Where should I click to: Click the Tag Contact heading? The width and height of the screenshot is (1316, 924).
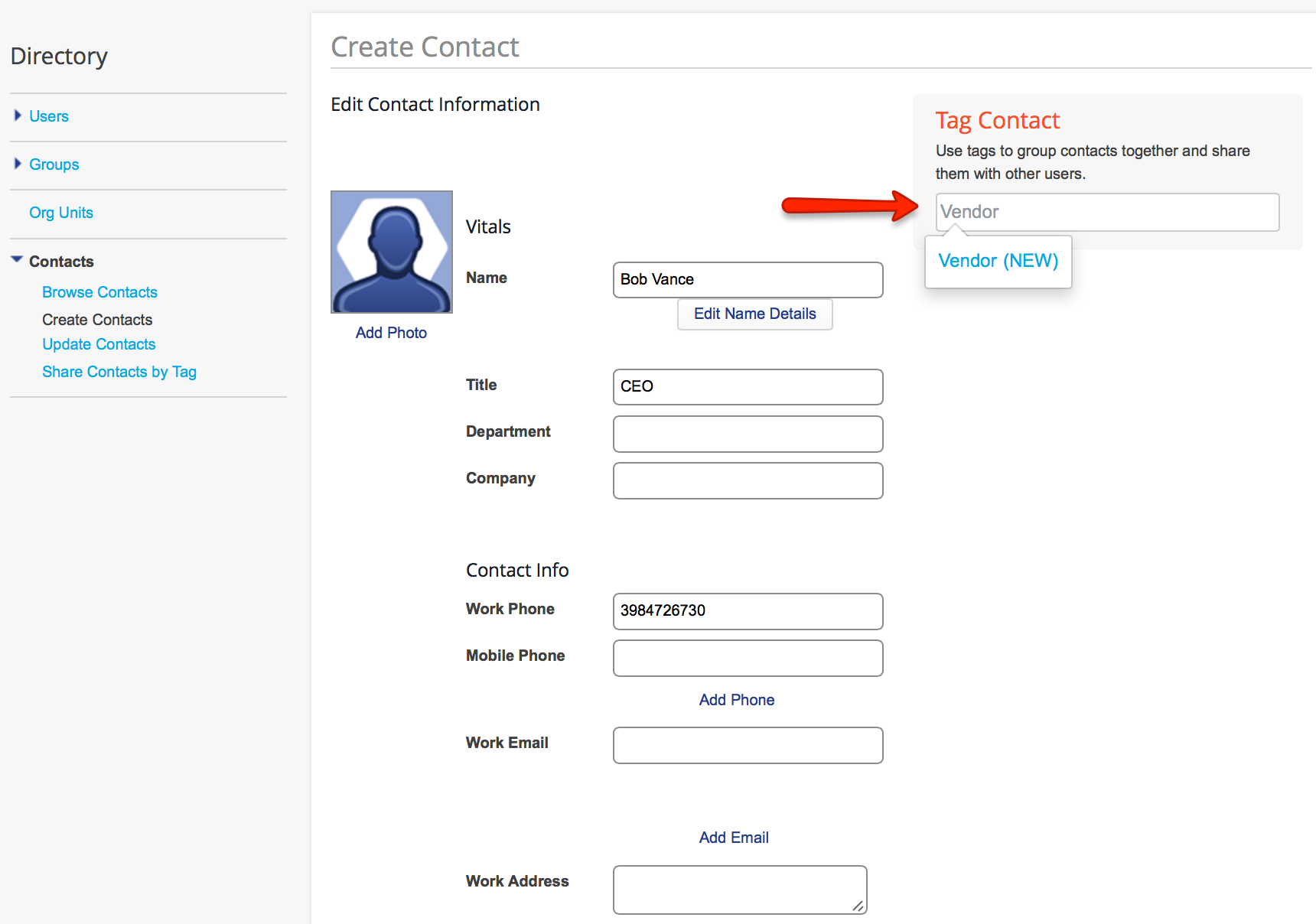(998, 120)
